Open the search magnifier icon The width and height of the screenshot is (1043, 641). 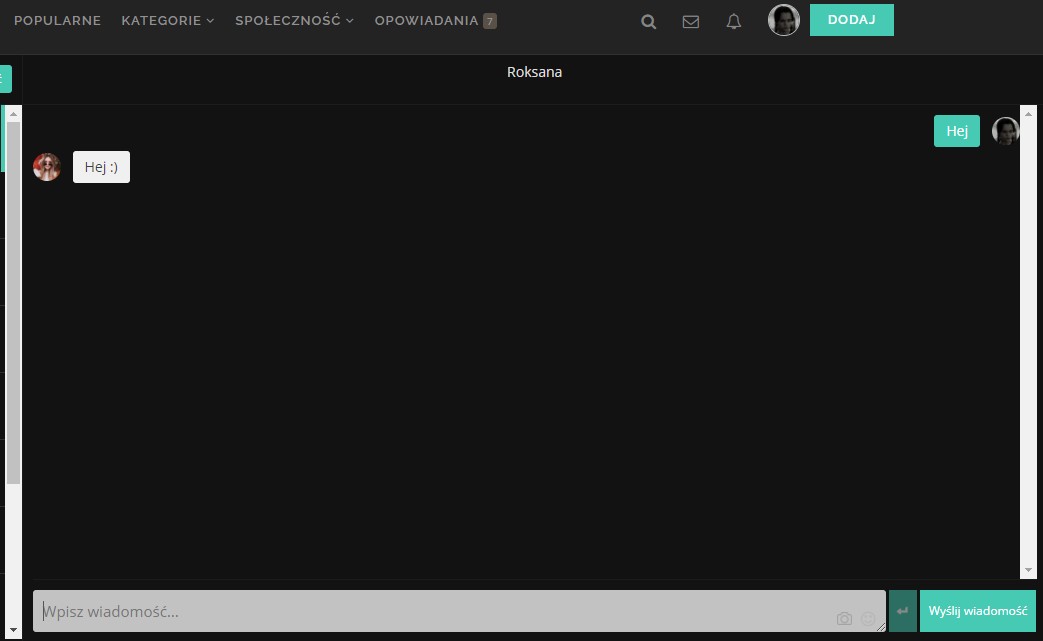tap(649, 22)
